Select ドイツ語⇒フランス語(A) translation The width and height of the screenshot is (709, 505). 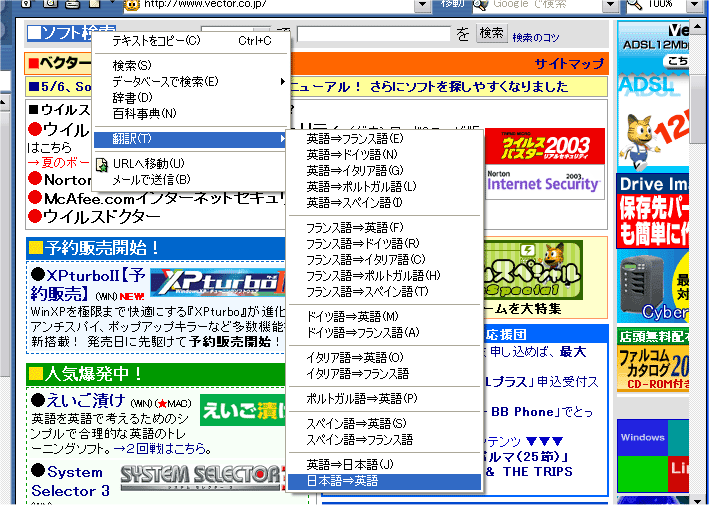pyautogui.click(x=384, y=332)
